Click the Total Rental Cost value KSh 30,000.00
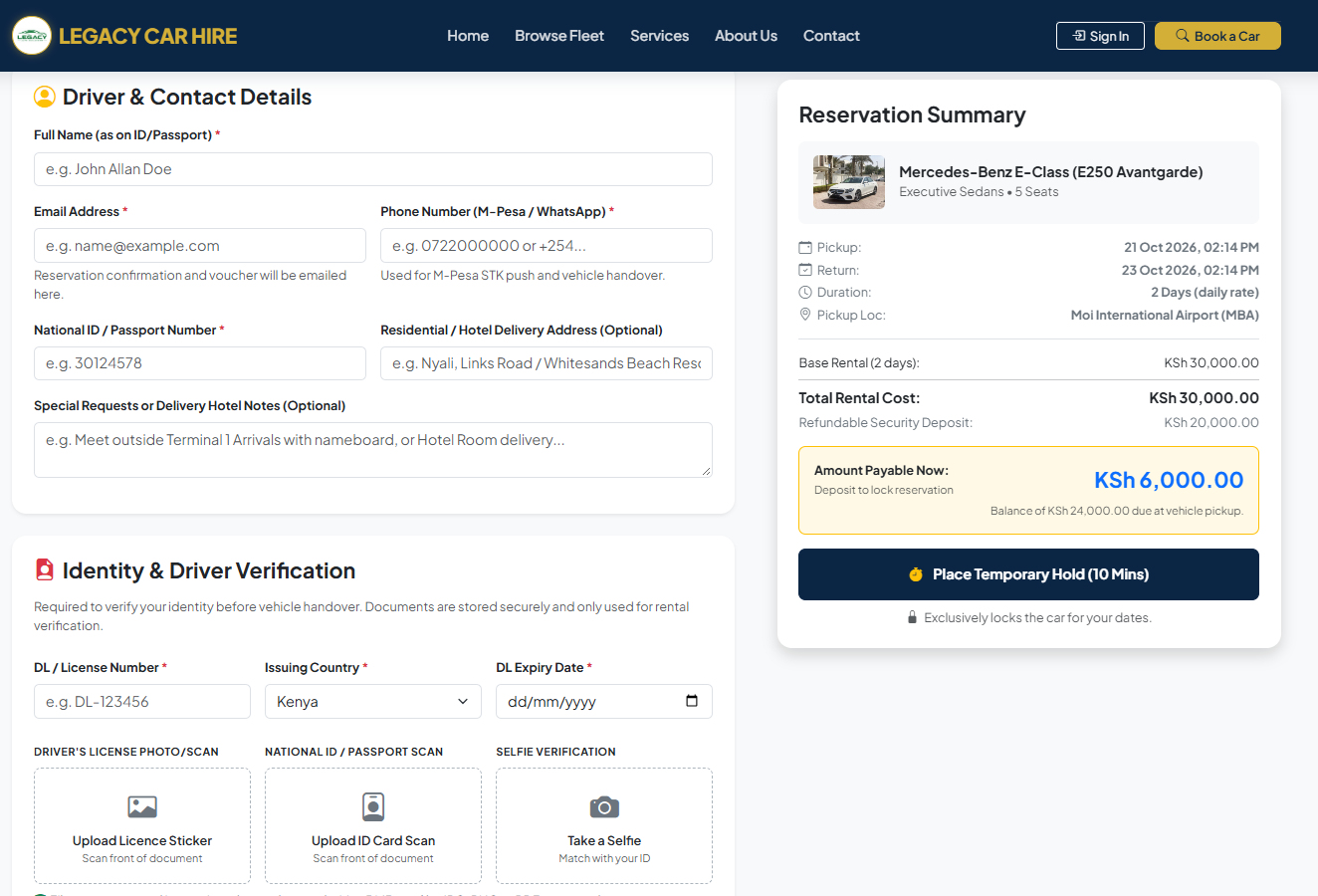The height and width of the screenshot is (896, 1318). point(1204,397)
